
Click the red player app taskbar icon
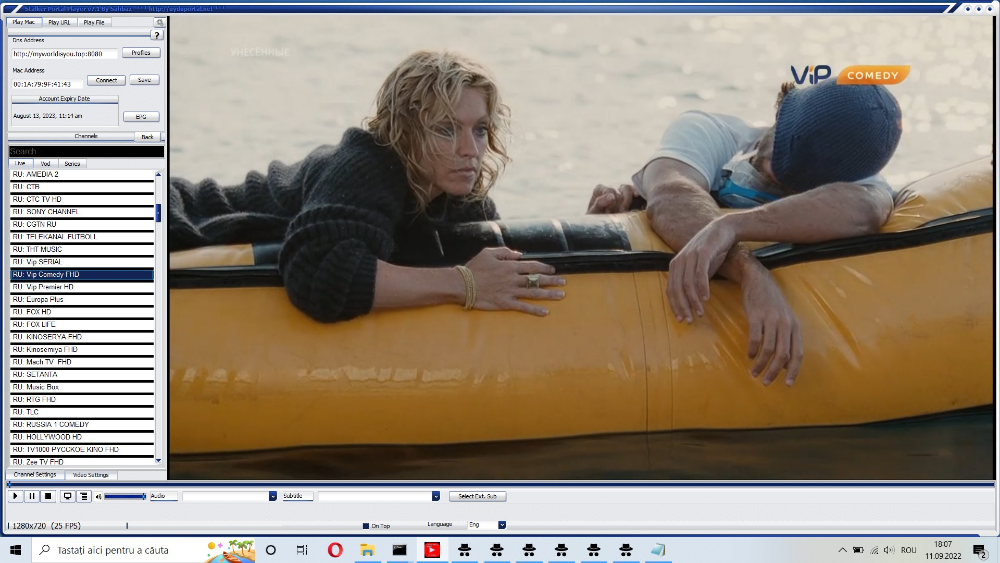432,550
